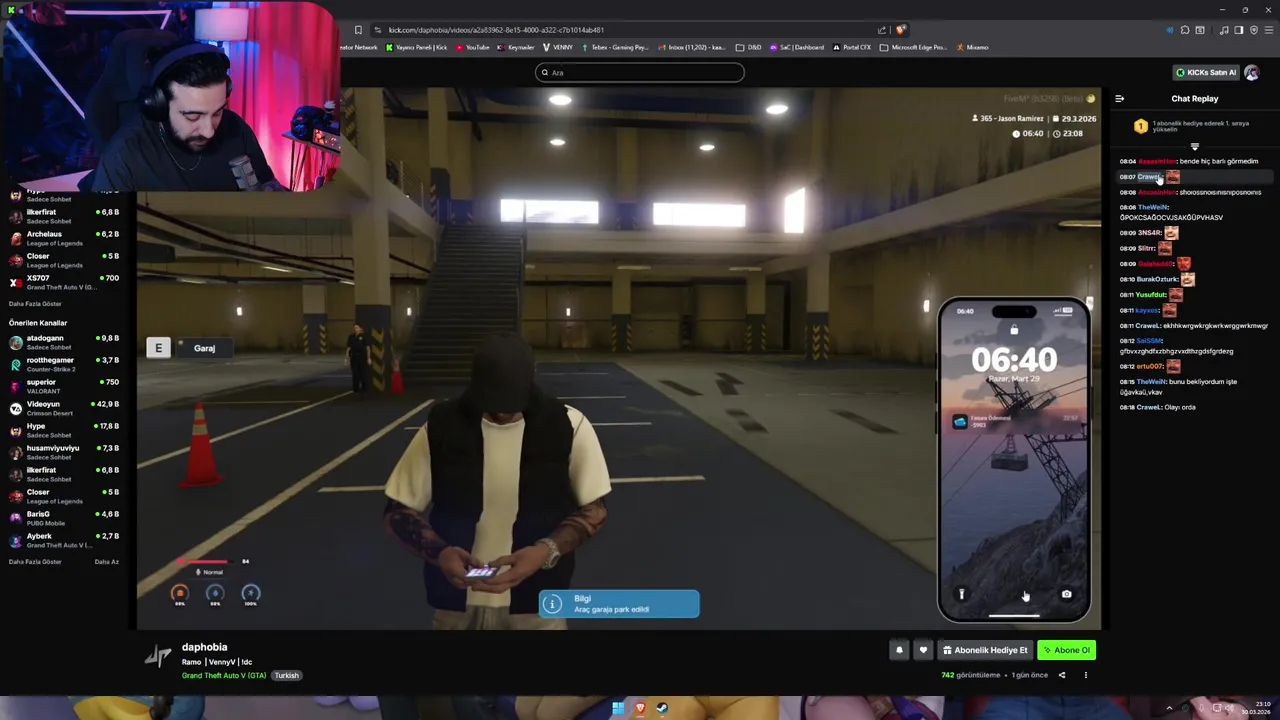Click the emote in 3NS4R's message
The height and width of the screenshot is (720, 1280).
coord(1171,233)
